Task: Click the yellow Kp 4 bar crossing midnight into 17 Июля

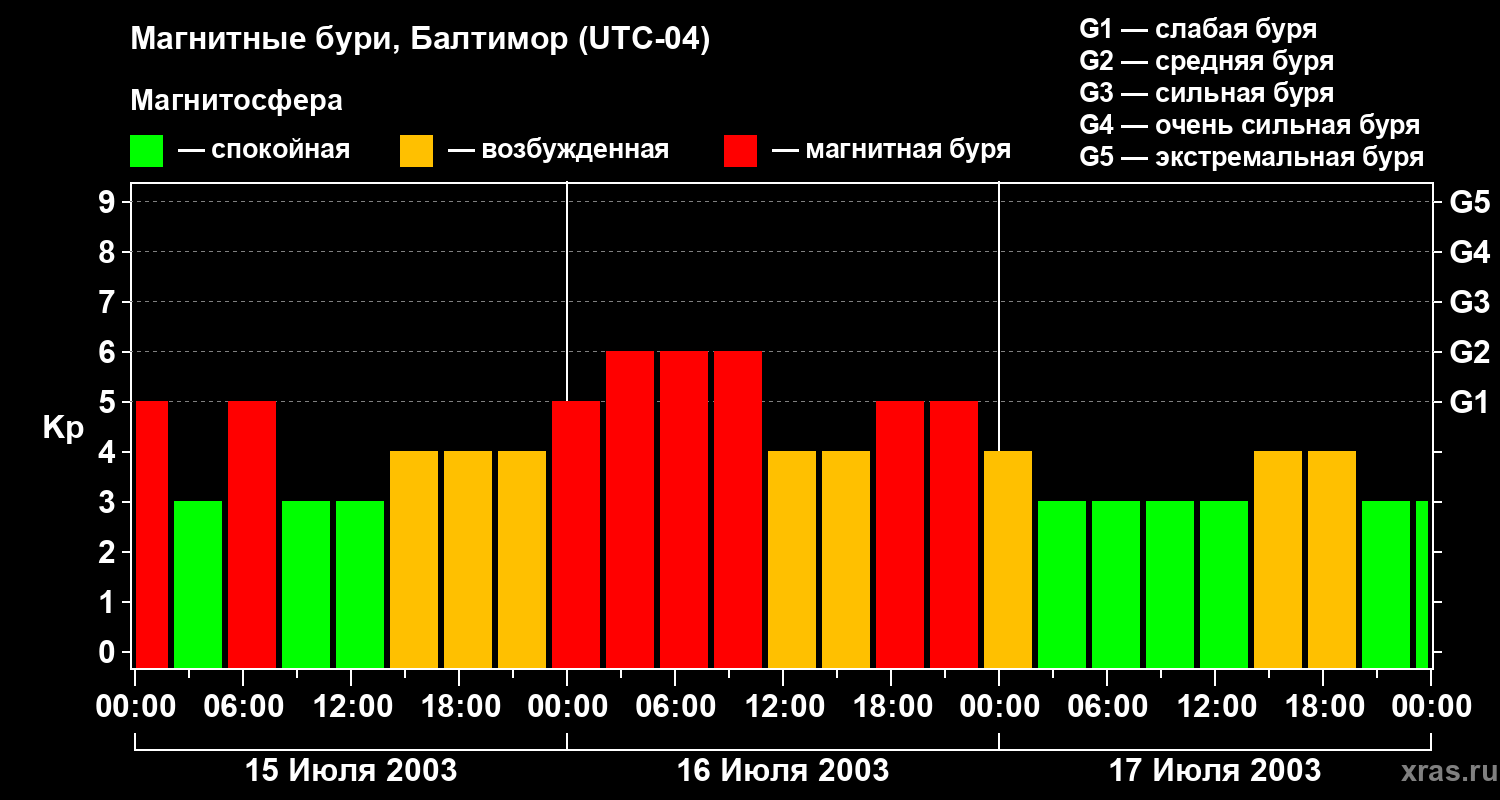Action: click(1008, 560)
